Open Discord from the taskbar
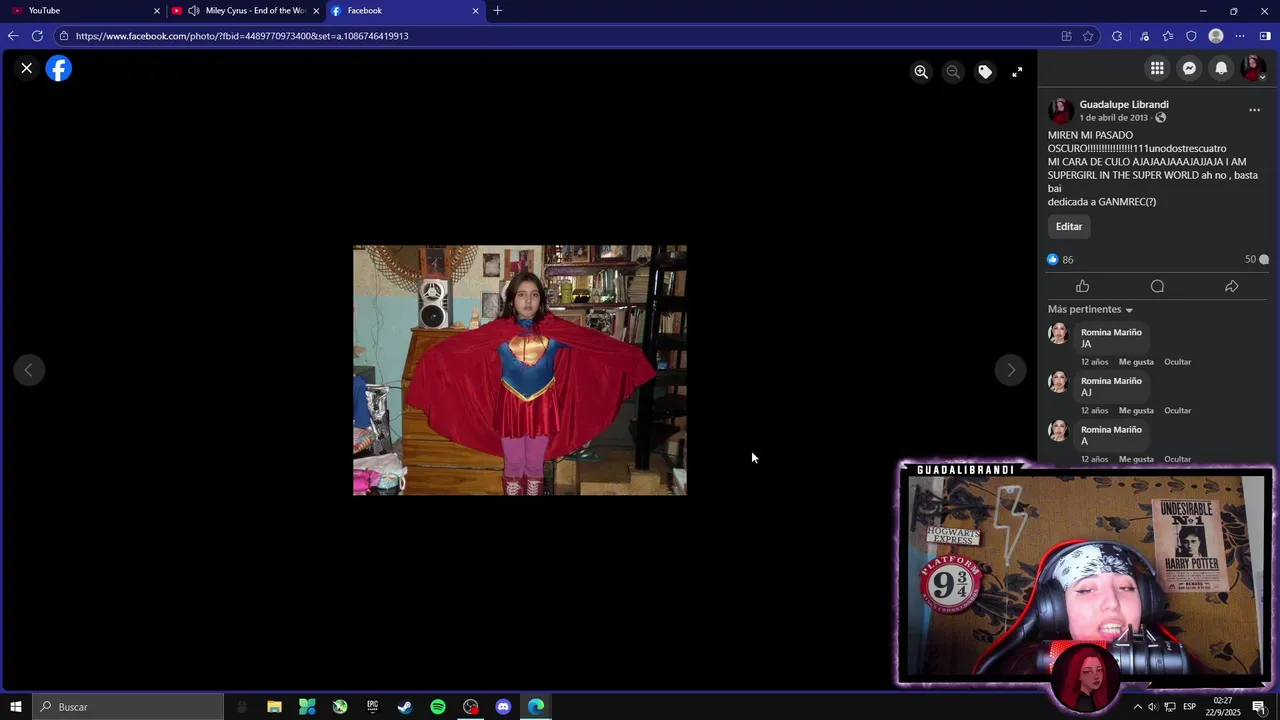The image size is (1280, 720). coord(503,707)
